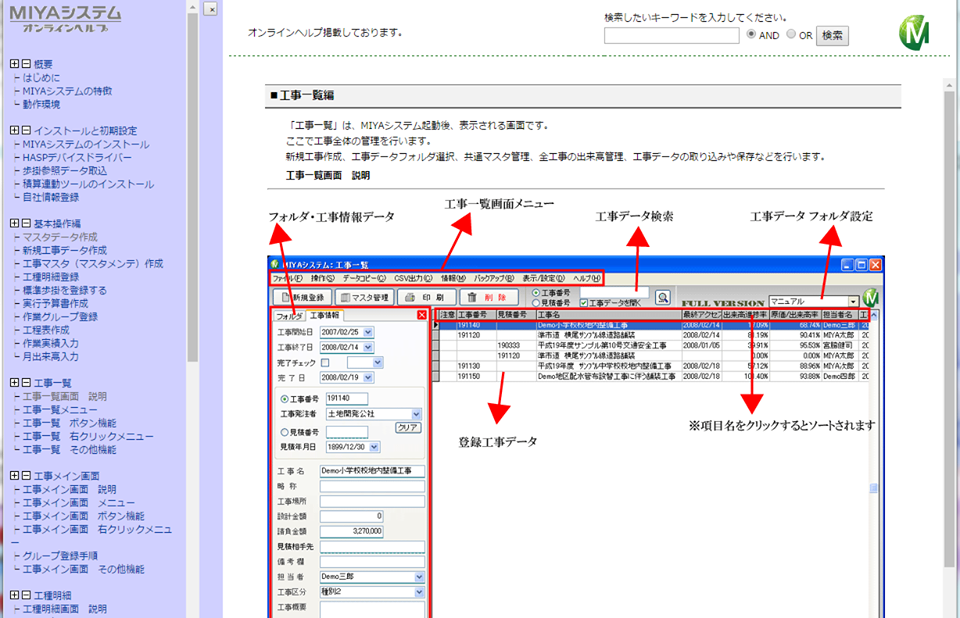
Task: Click the plus icon beside インストールと初期設定
Action: (x=15, y=130)
